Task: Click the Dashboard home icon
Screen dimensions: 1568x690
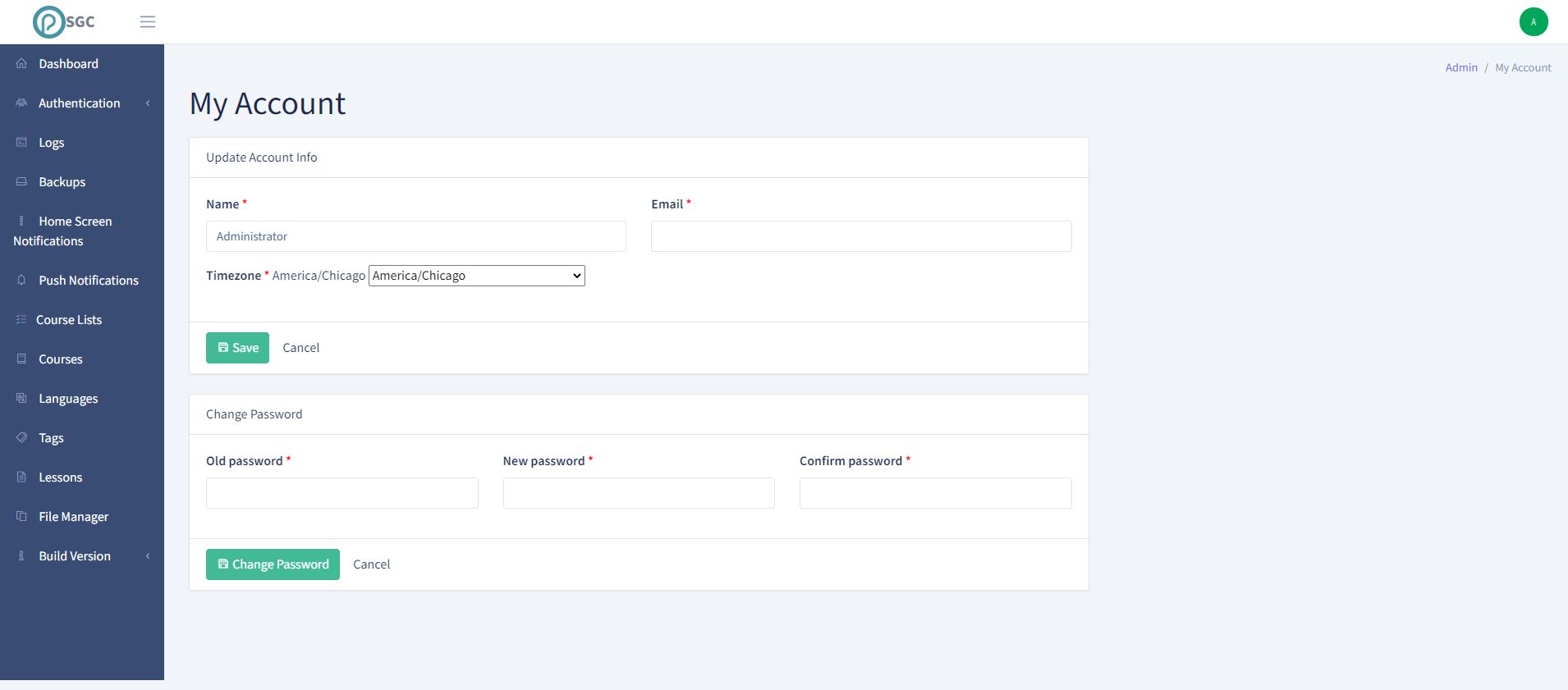Action: tap(21, 64)
